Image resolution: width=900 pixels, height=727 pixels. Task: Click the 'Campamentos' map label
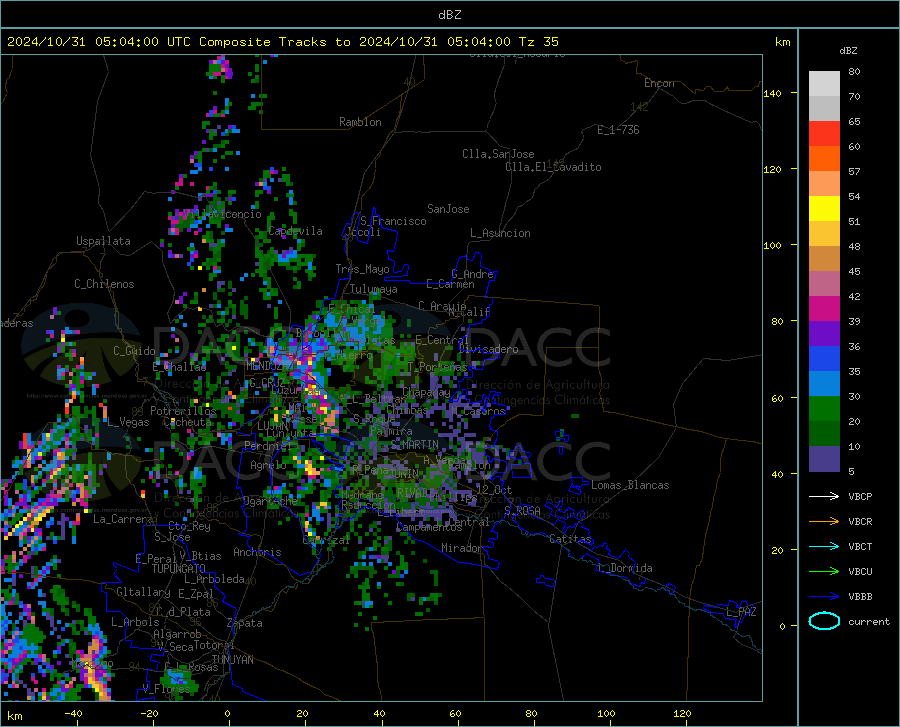coord(429,527)
